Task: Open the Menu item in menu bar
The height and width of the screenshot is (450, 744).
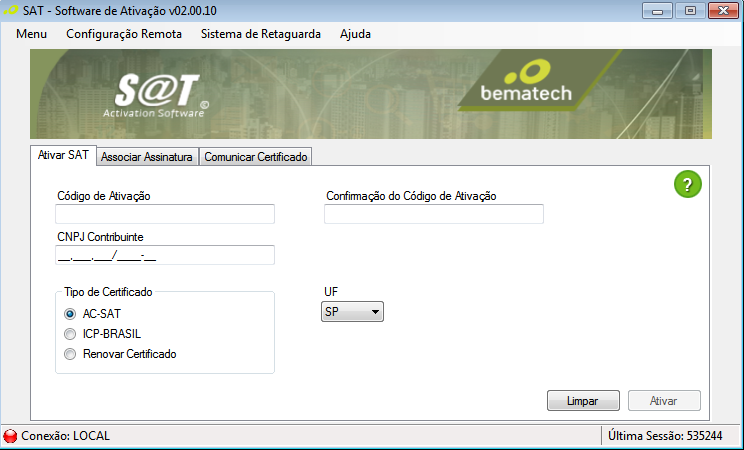Action: coord(32,33)
